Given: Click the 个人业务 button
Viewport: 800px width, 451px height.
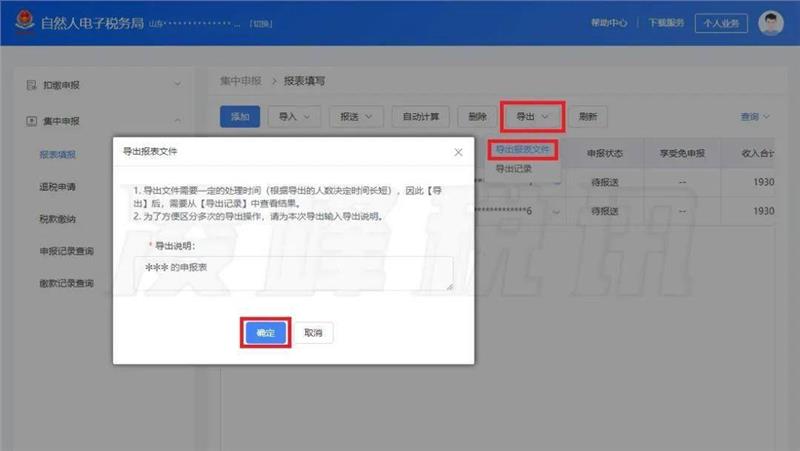Looking at the screenshot, I should (x=721, y=23).
